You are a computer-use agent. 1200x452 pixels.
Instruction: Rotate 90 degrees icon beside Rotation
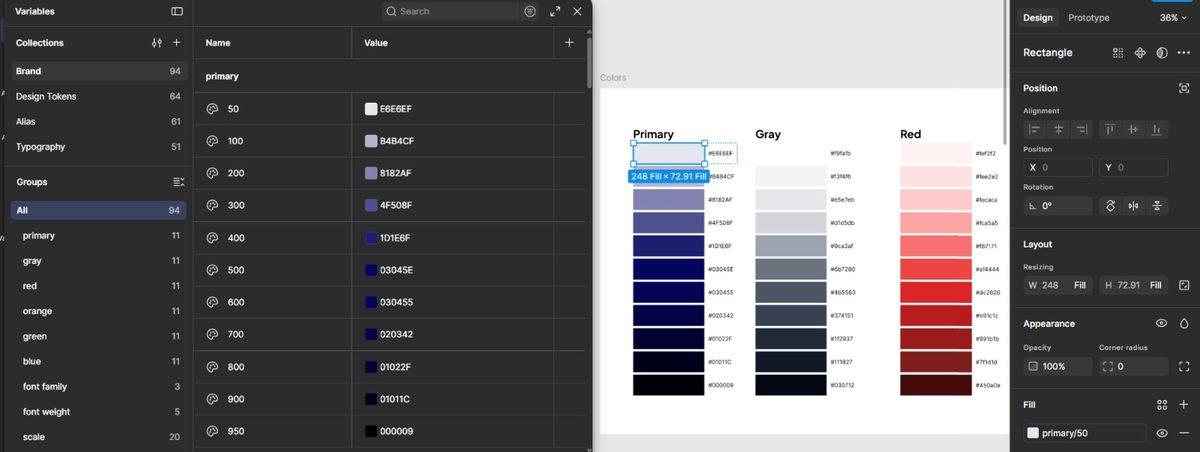1110,206
